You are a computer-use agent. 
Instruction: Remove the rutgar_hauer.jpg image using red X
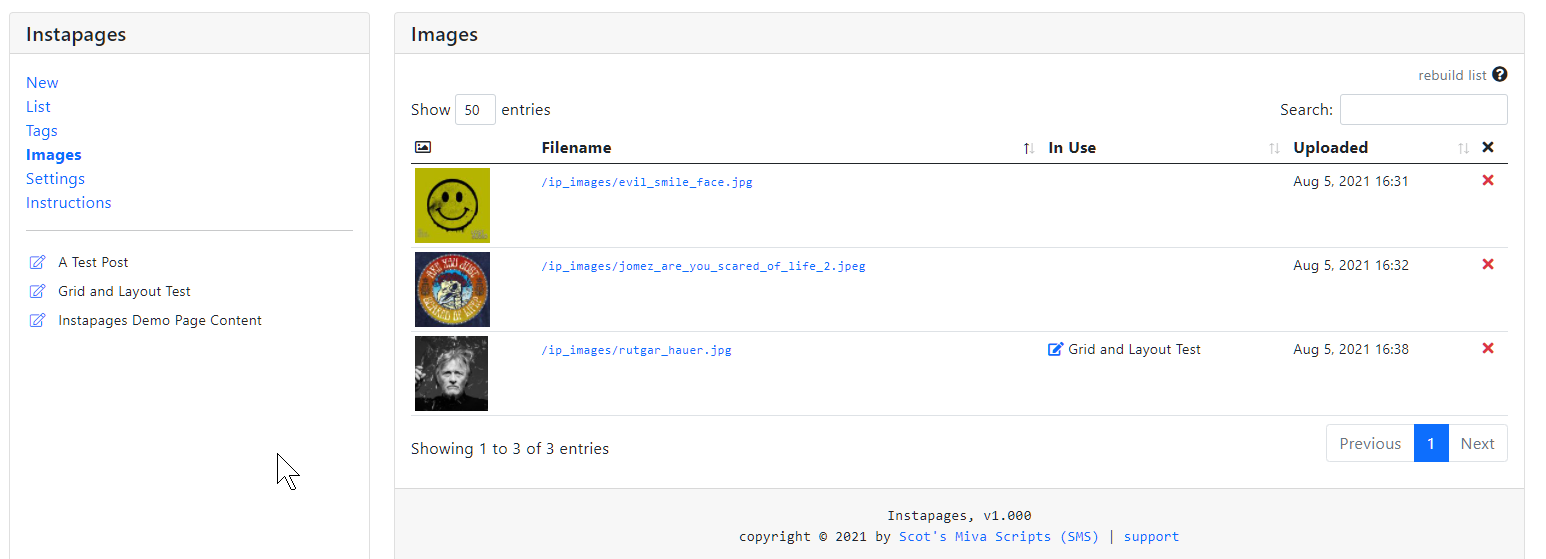(x=1487, y=348)
